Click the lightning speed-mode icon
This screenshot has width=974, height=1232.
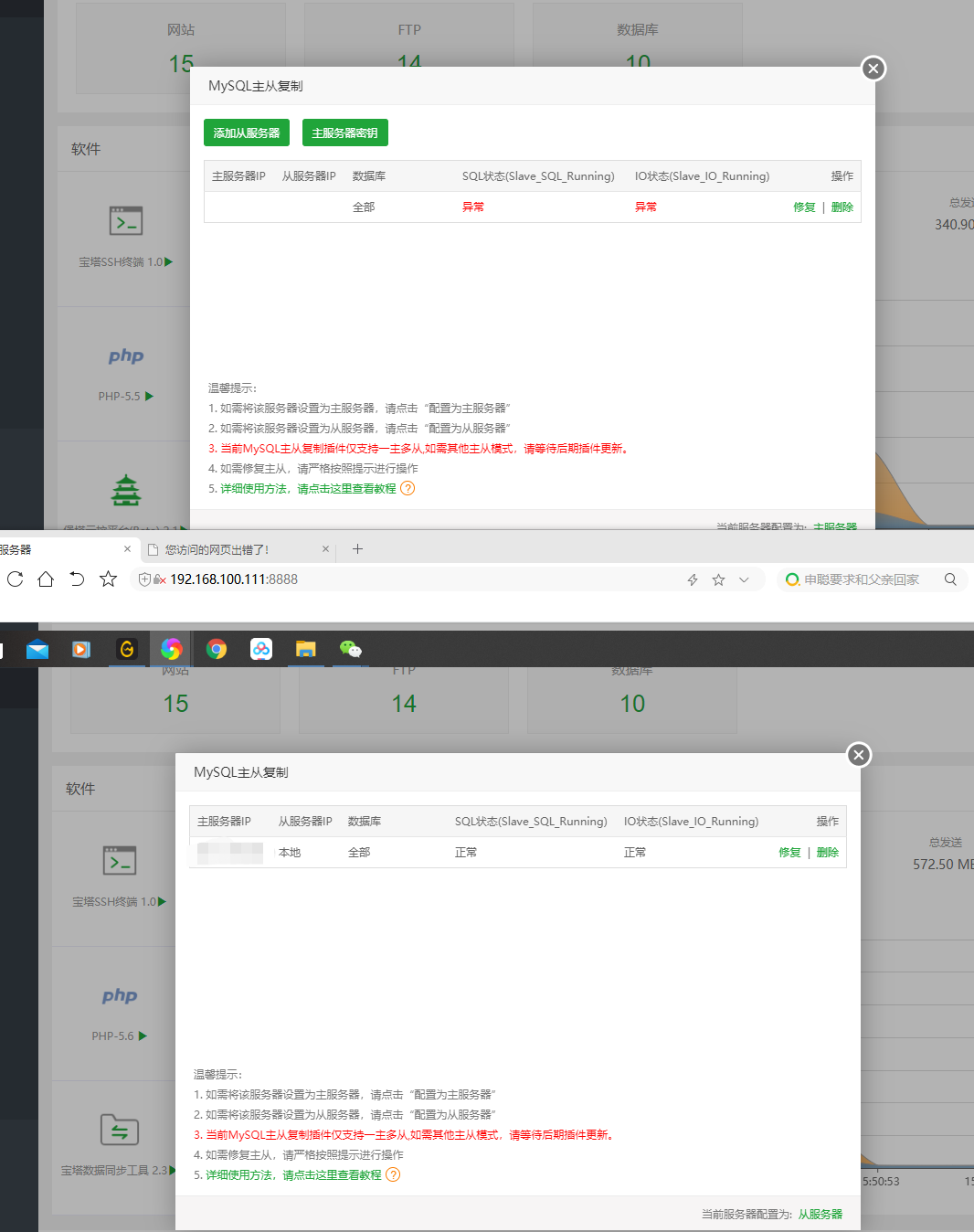[x=693, y=579]
